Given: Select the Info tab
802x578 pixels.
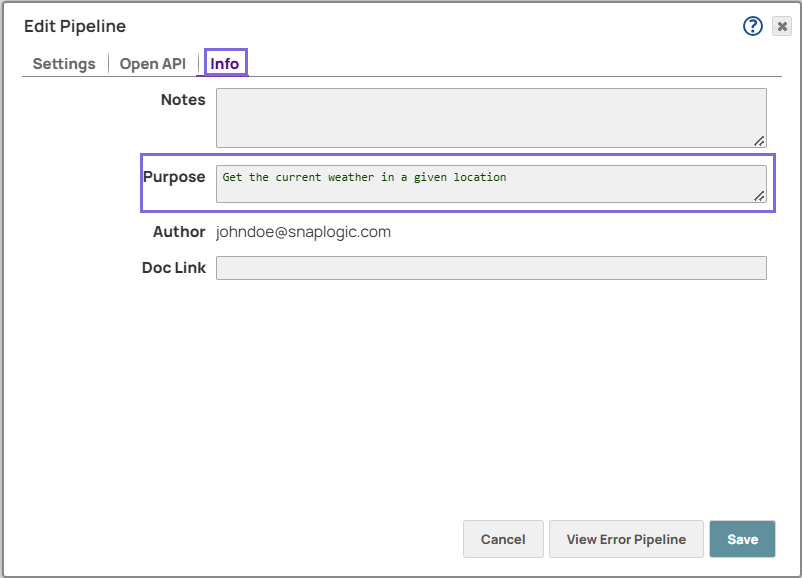Looking at the screenshot, I should [x=224, y=62].
